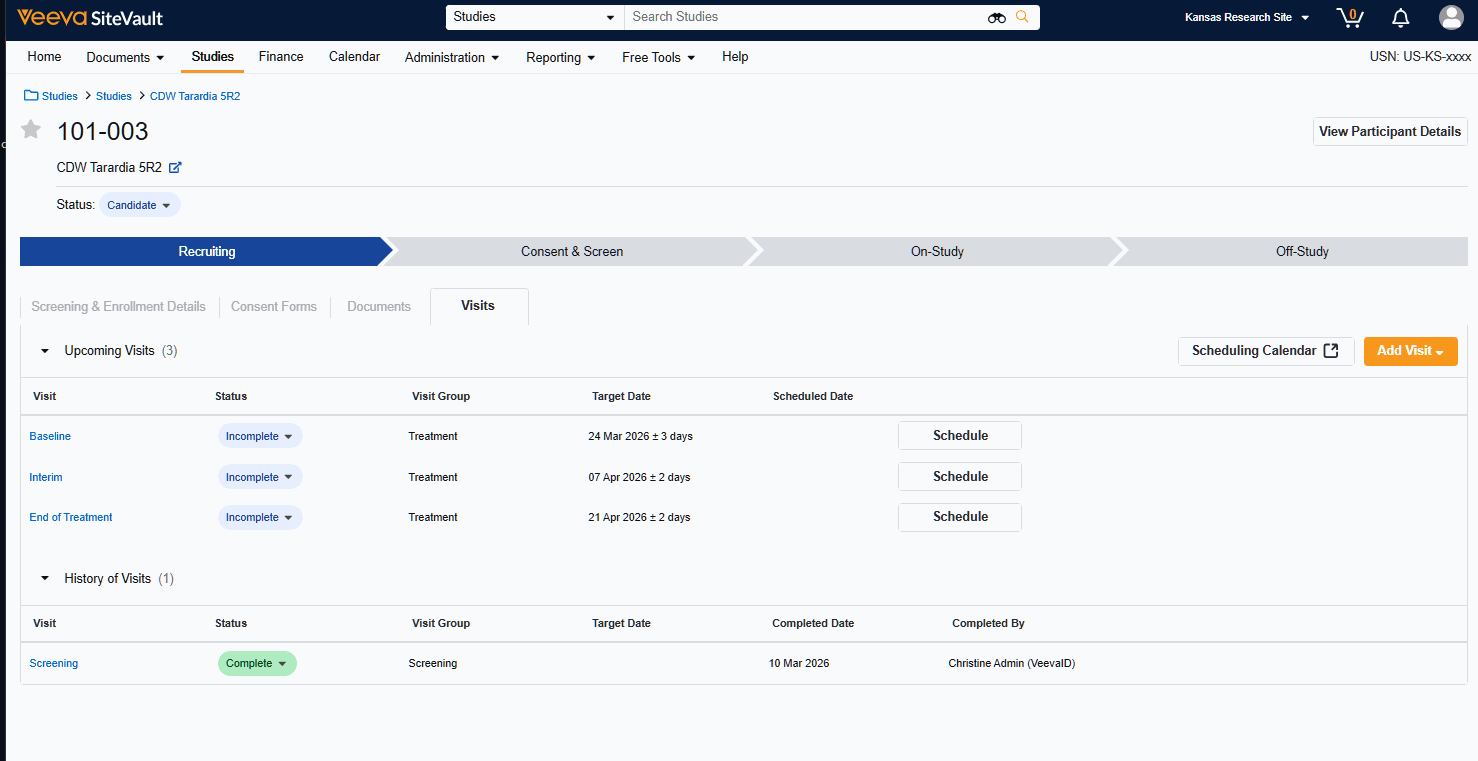Open the user profile avatar

pos(1451,17)
